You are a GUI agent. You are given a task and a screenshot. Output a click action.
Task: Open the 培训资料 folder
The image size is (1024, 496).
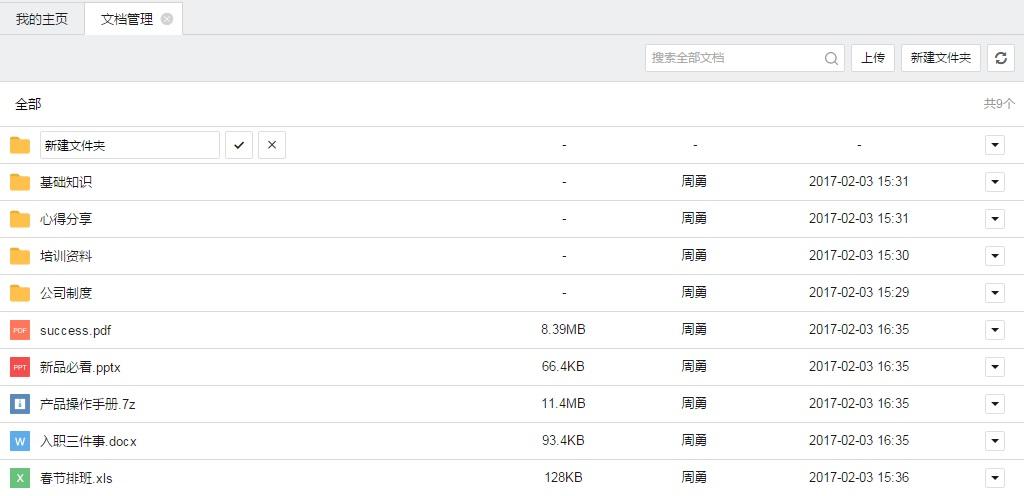pos(66,256)
